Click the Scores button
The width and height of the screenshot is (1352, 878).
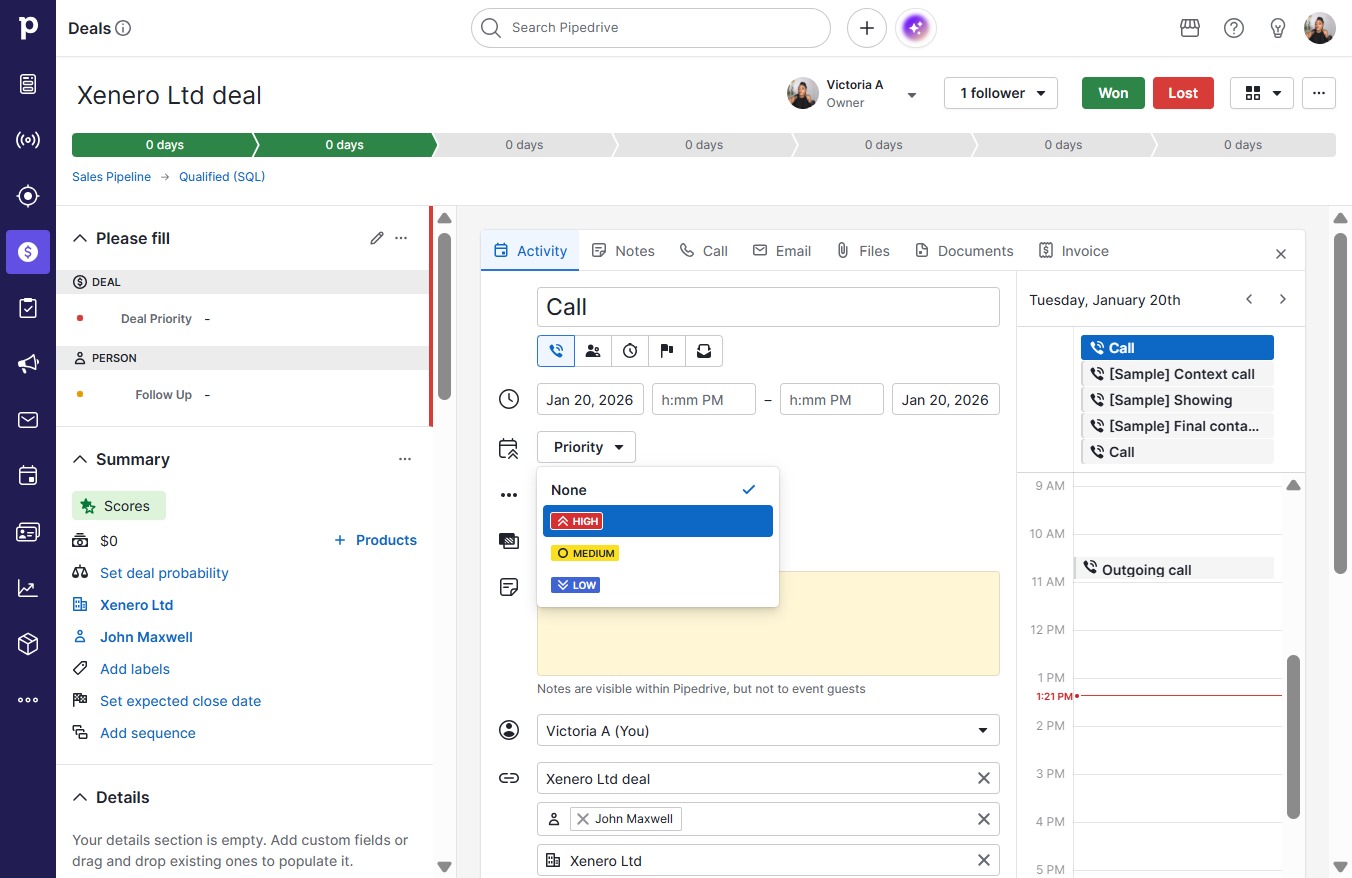click(119, 506)
